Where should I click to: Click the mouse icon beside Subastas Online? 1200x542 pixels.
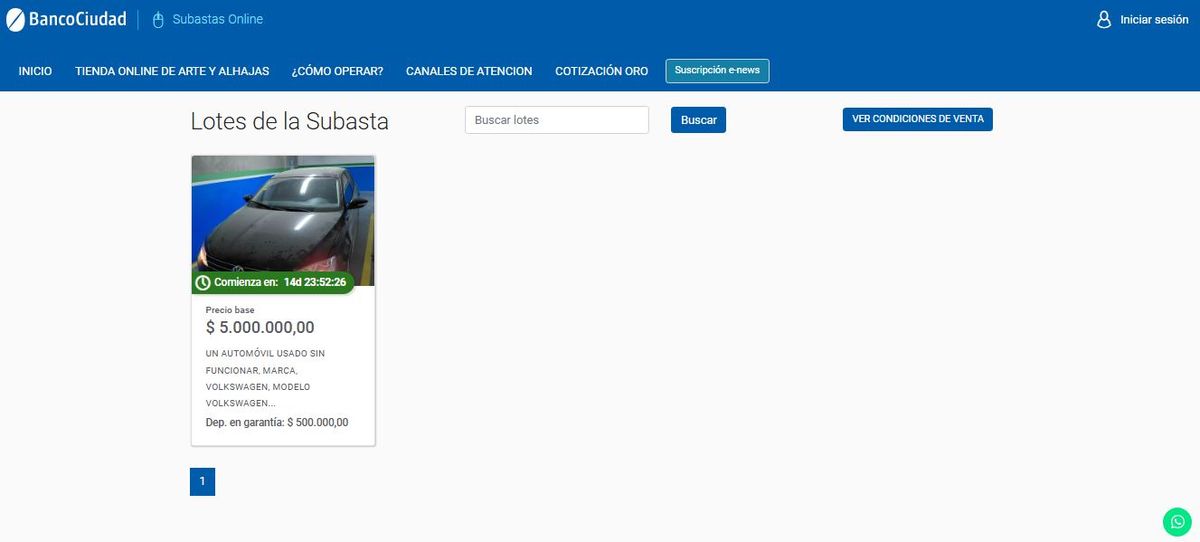[158, 20]
